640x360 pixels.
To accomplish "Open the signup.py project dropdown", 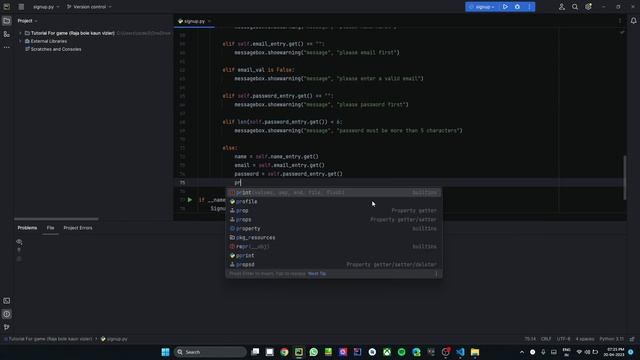I will click(x=46, y=7).
